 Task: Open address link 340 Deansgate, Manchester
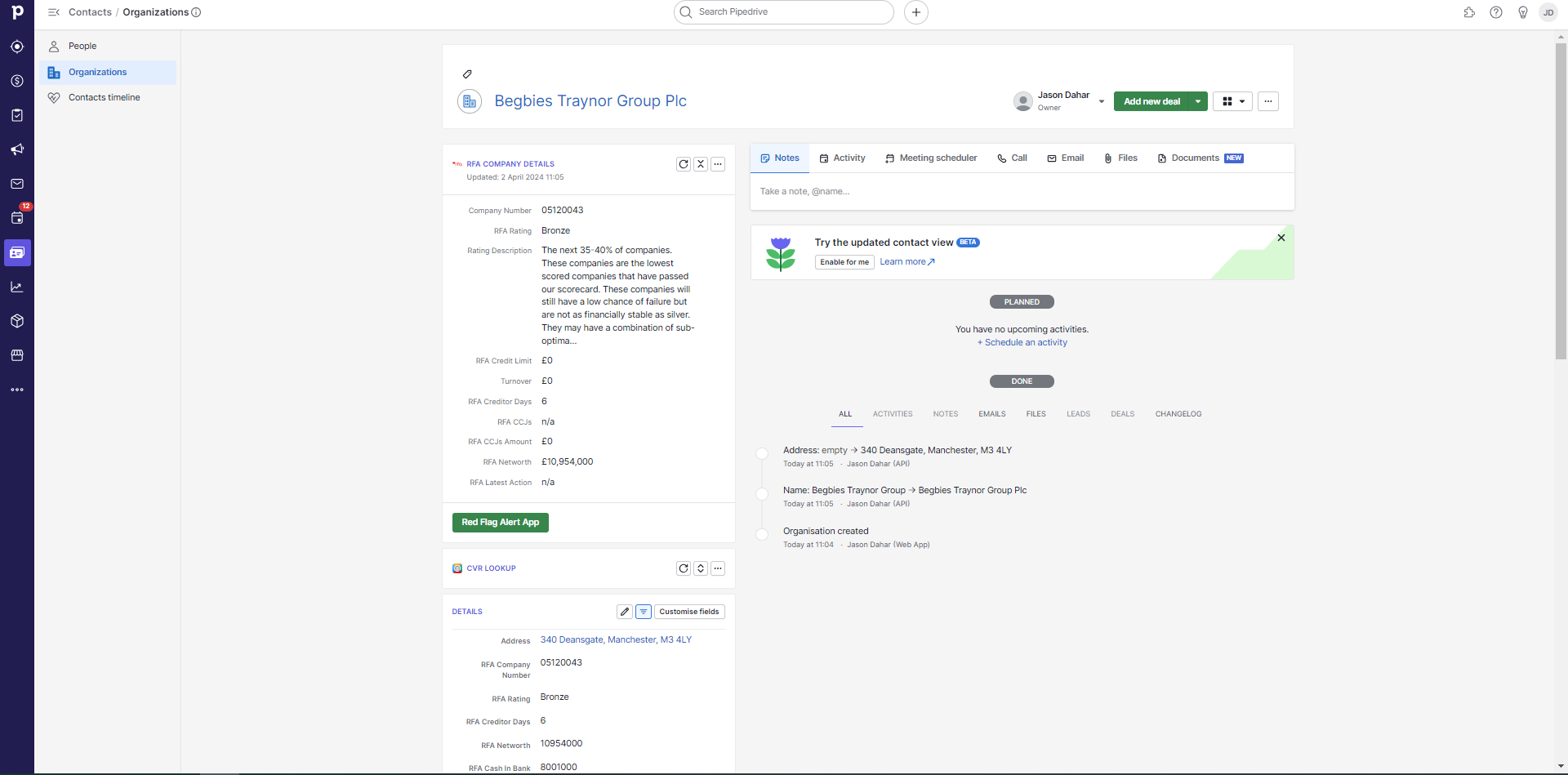[616, 640]
